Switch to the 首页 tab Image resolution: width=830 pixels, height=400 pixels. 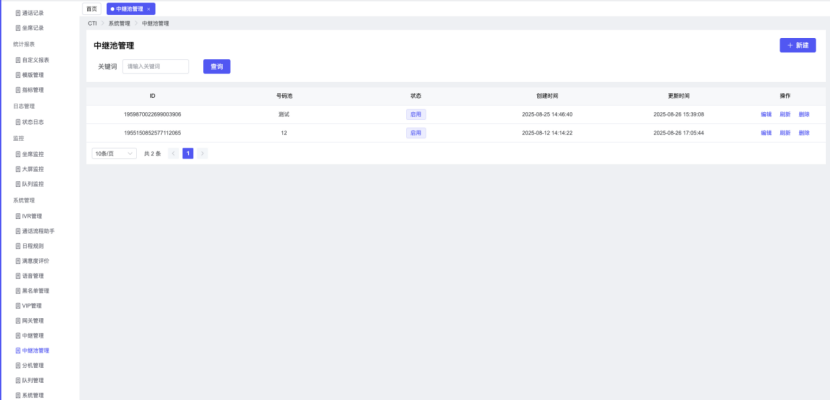tap(92, 9)
